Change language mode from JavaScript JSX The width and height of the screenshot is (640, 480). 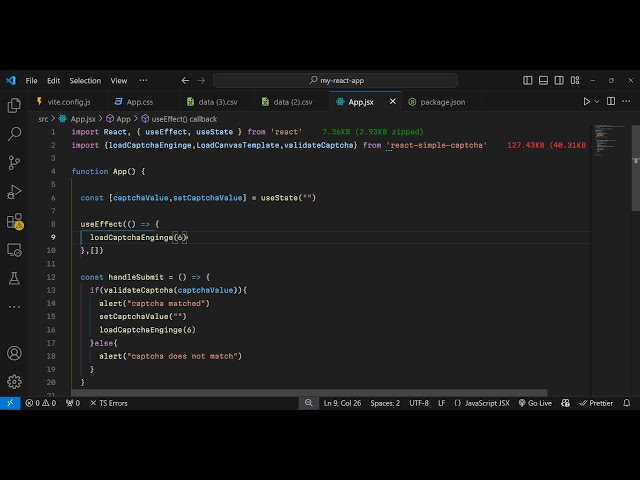tap(482, 403)
